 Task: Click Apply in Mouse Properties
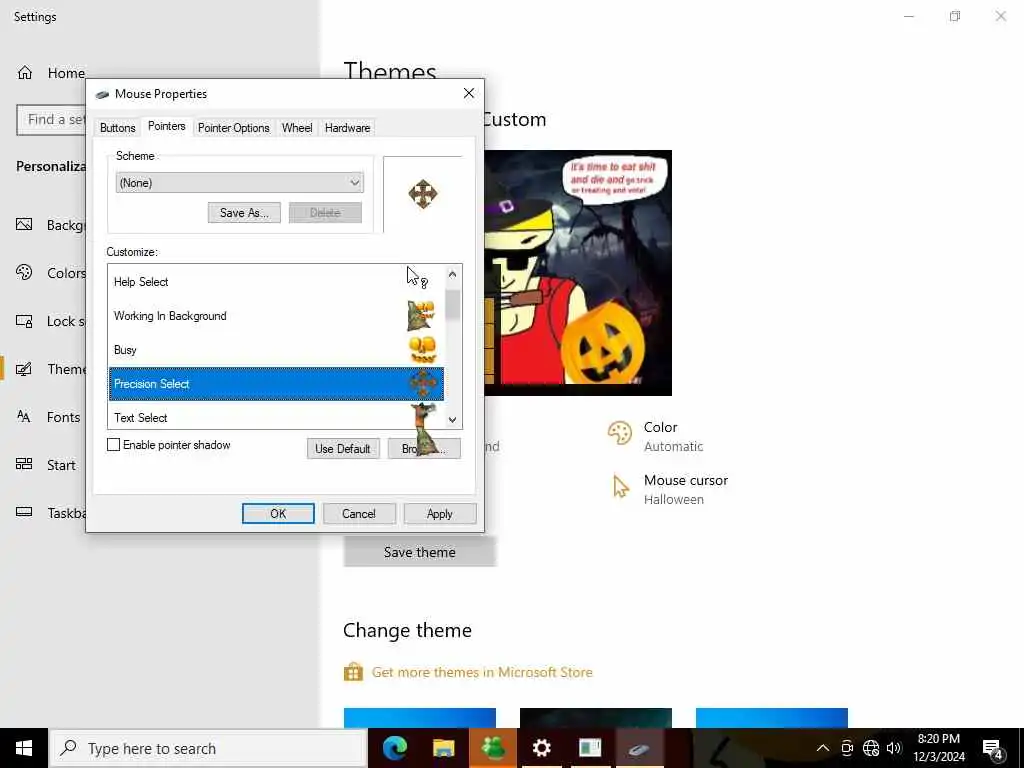point(440,514)
